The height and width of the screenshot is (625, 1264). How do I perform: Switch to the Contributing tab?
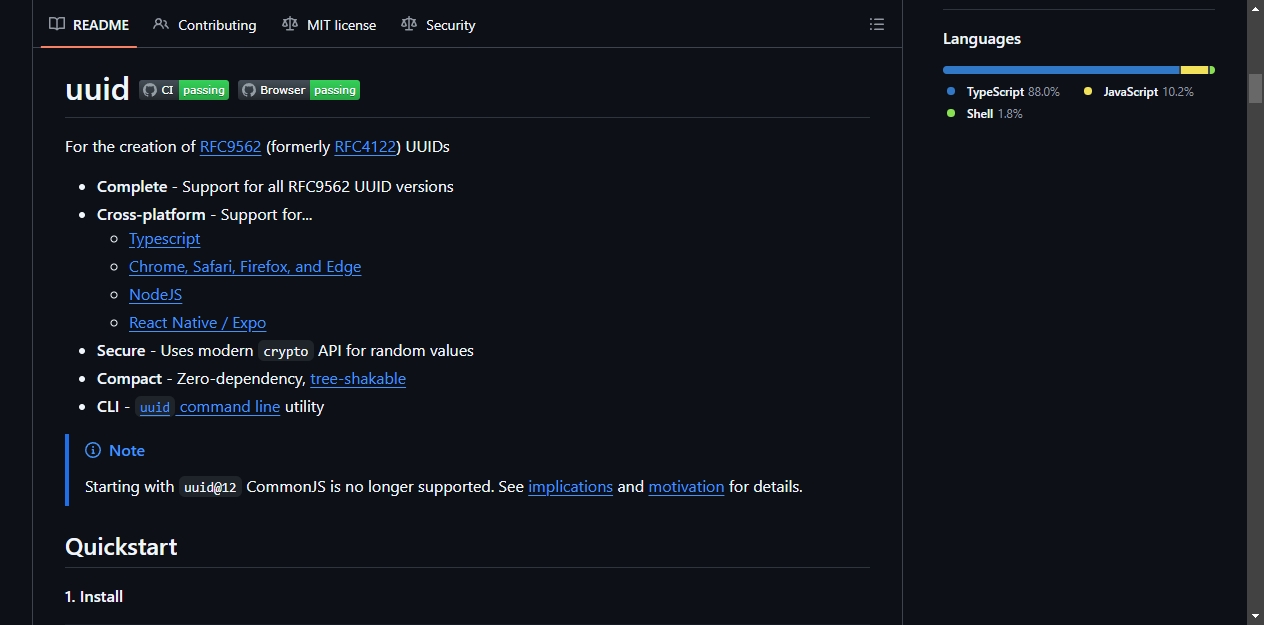(x=205, y=25)
